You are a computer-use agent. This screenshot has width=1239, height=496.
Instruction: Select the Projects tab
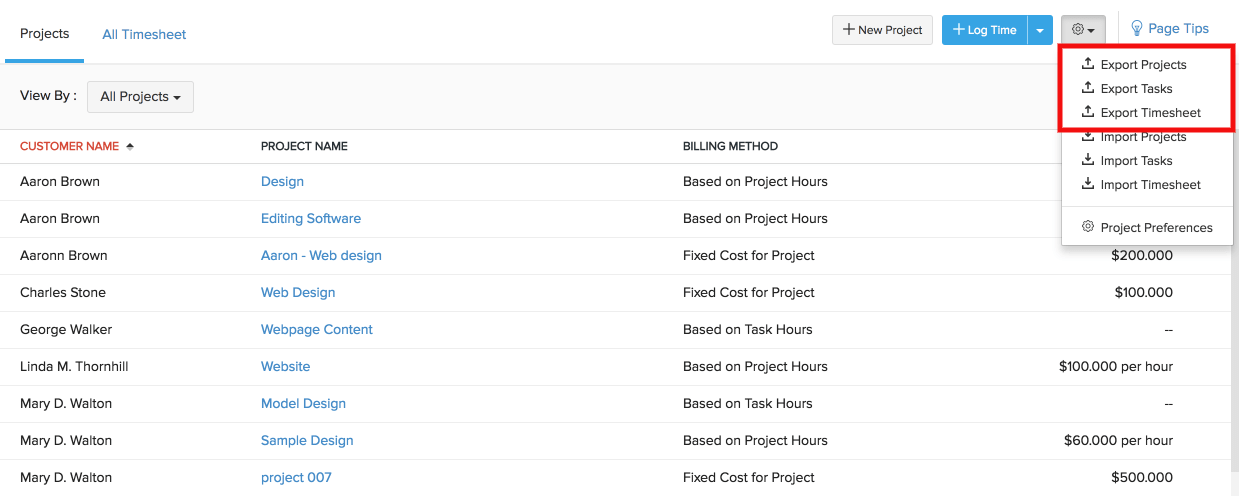coord(45,34)
